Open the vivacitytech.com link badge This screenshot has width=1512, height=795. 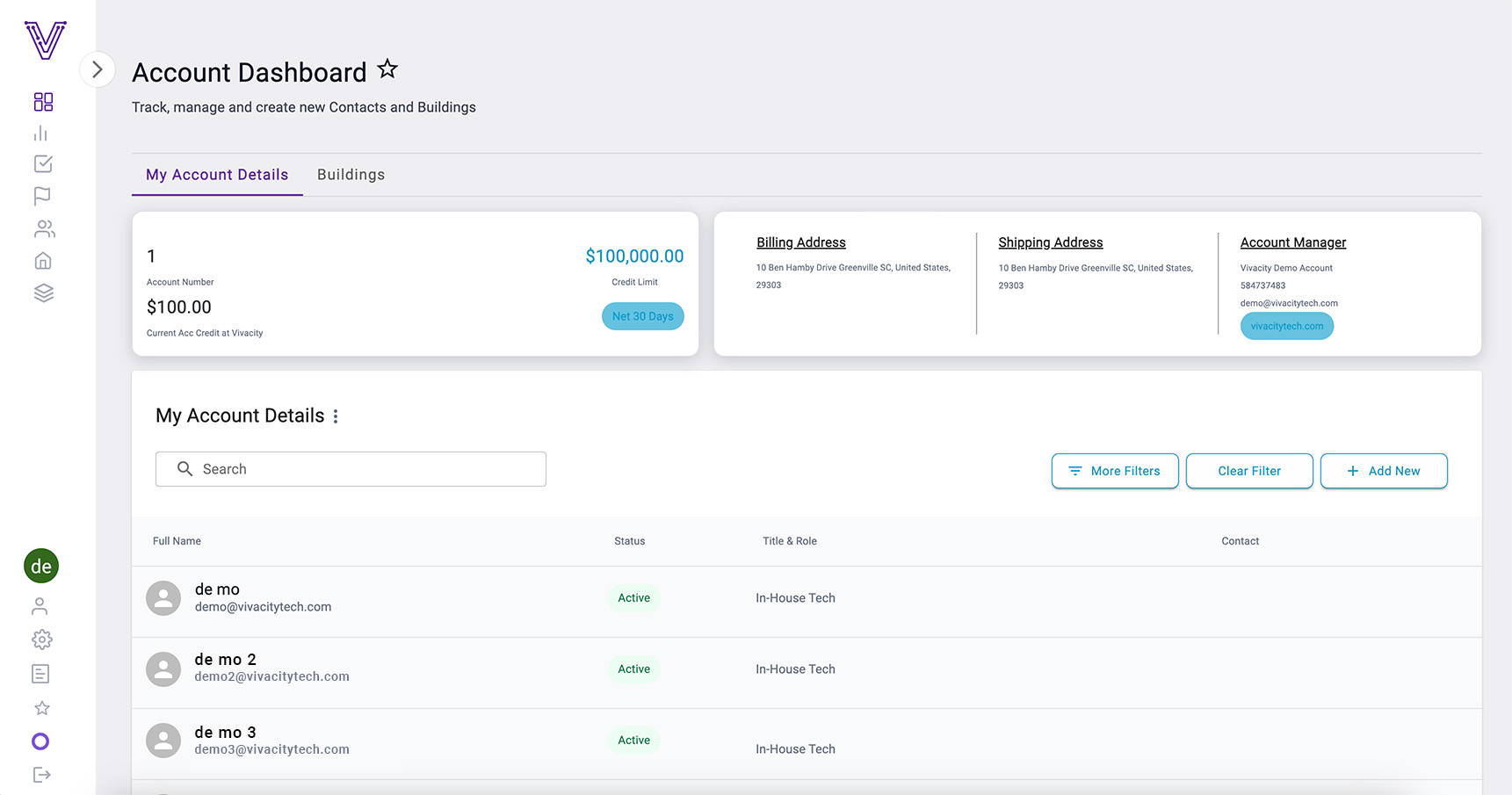tap(1287, 326)
